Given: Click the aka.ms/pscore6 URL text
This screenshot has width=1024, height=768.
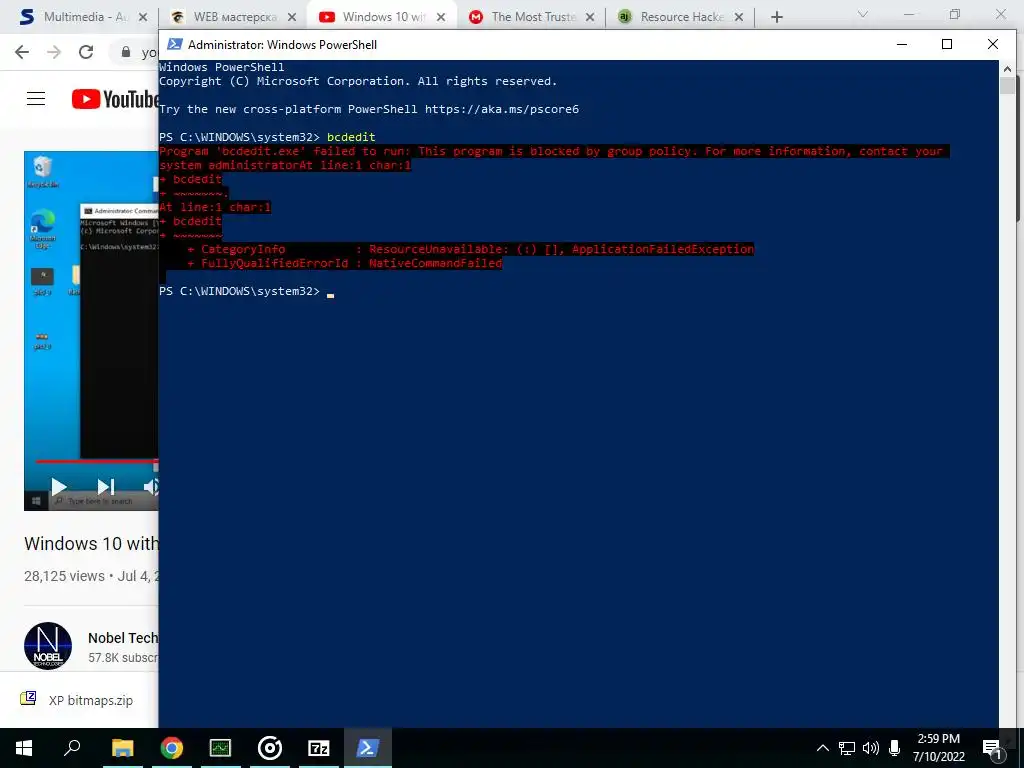Looking at the screenshot, I should tap(502, 109).
